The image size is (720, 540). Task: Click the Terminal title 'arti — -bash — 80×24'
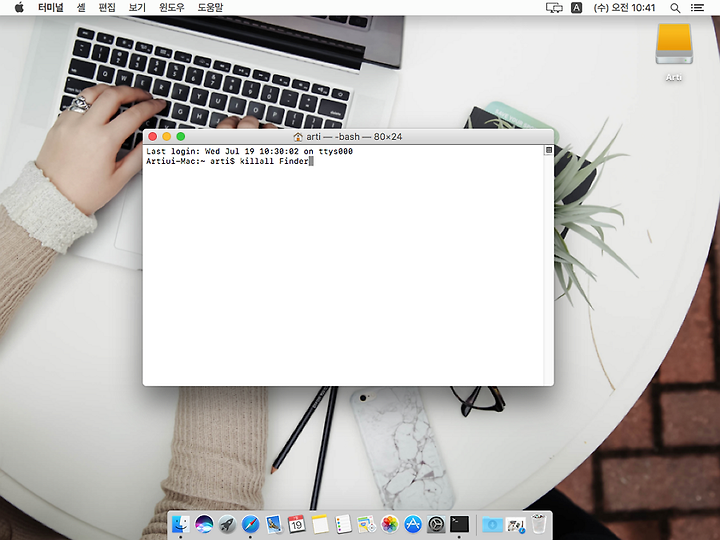pyautogui.click(x=354, y=137)
